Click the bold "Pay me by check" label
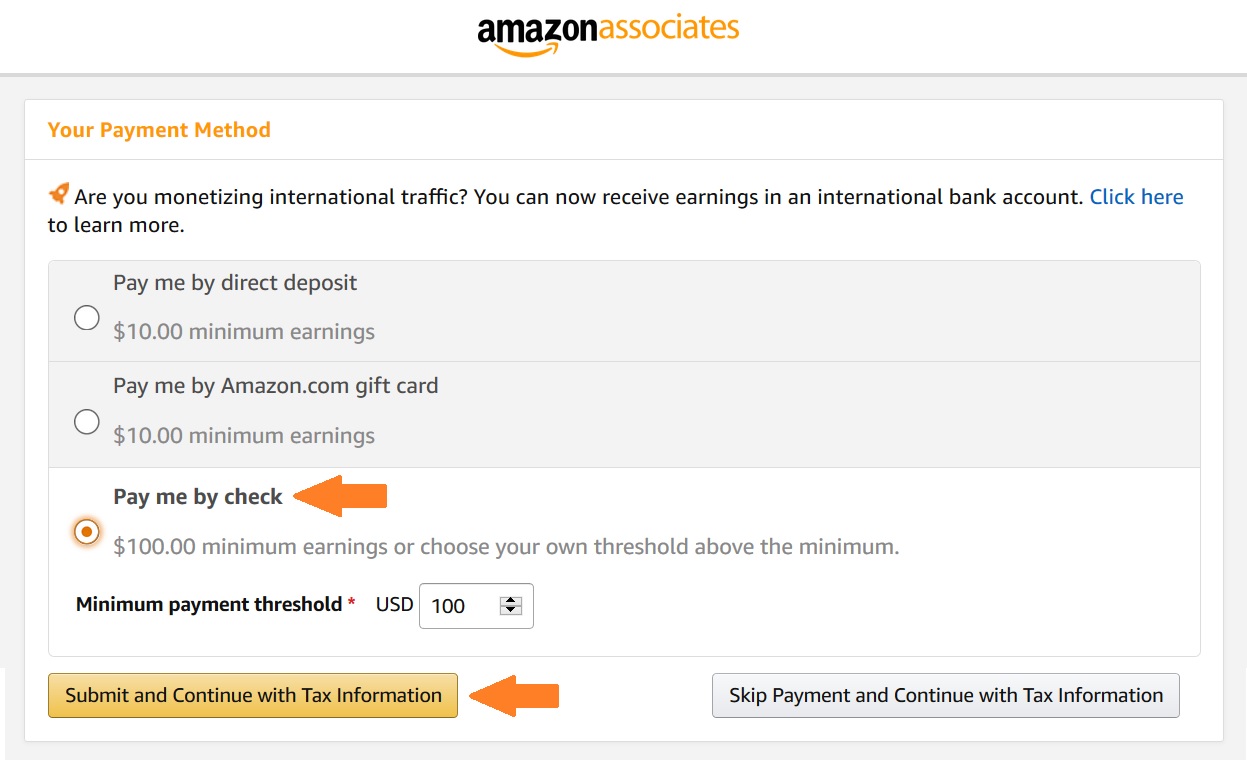Viewport: 1247px width, 760px height. [x=198, y=497]
